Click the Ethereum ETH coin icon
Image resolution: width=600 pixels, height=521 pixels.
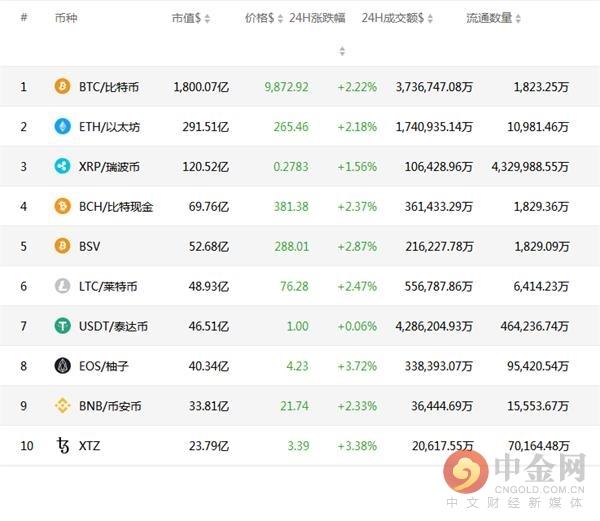62,126
